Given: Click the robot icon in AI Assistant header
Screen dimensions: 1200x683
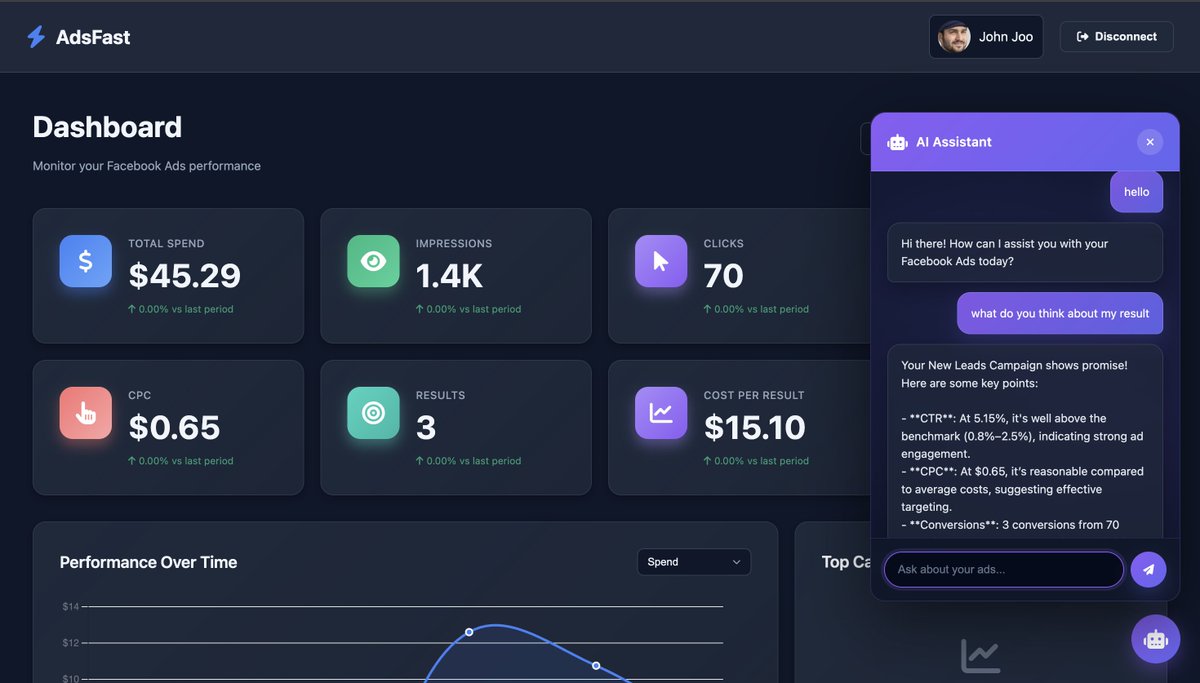Looking at the screenshot, I should [x=897, y=142].
